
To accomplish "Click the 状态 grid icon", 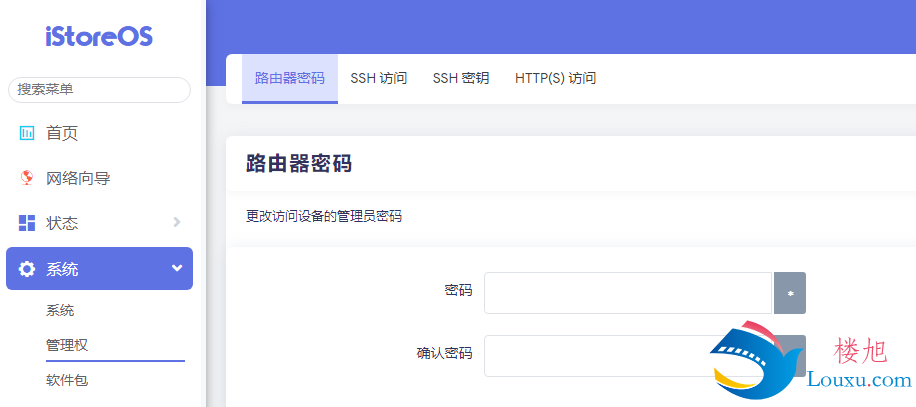I will 27,223.
